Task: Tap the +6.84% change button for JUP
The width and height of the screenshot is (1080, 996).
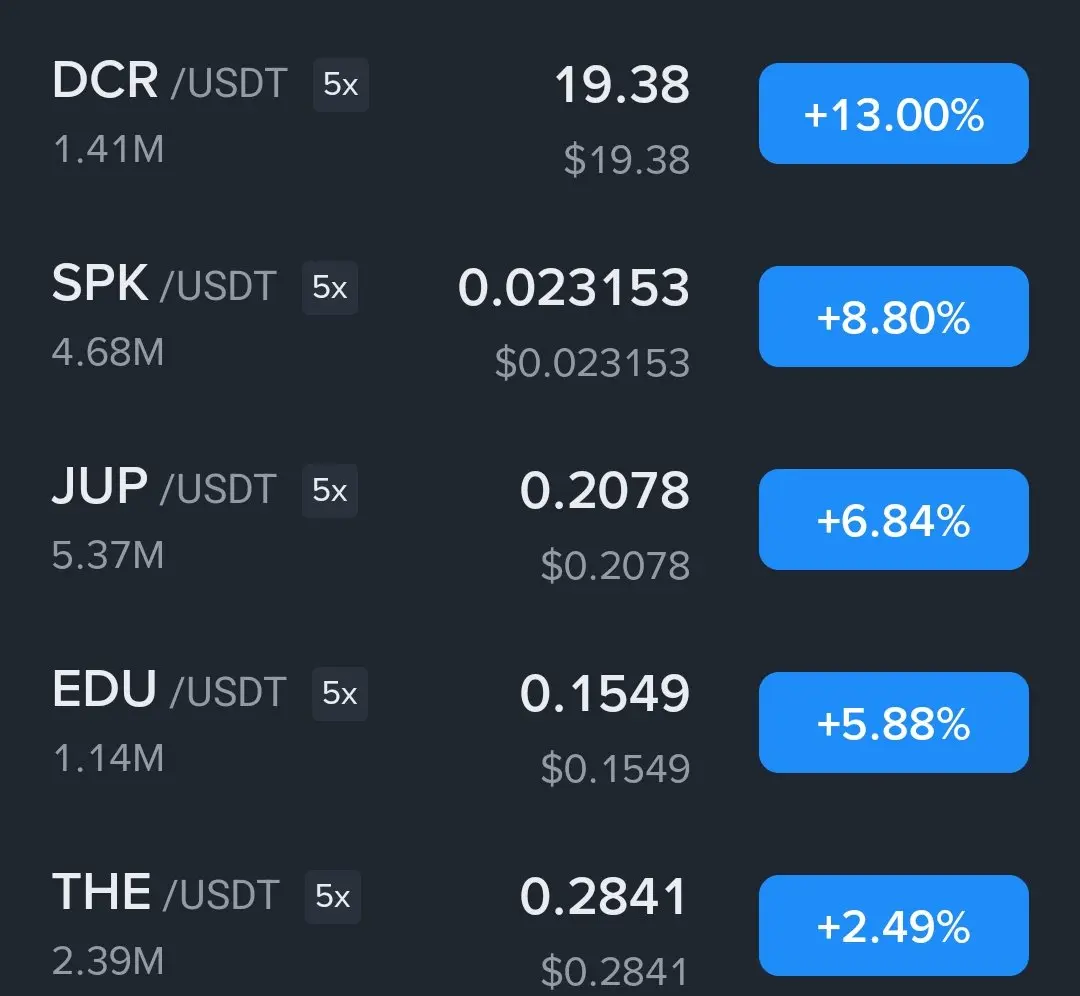Action: pos(893,519)
